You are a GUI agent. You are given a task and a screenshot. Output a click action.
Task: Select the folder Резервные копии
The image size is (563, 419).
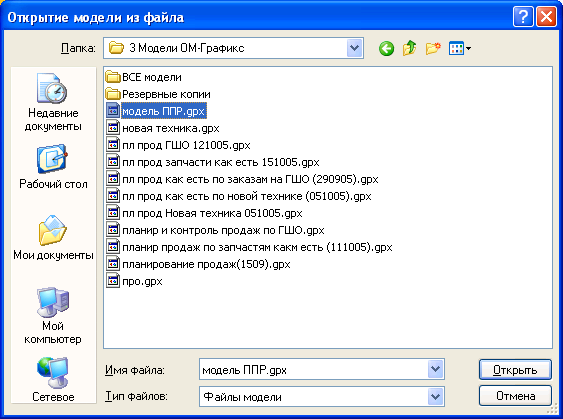158,94
